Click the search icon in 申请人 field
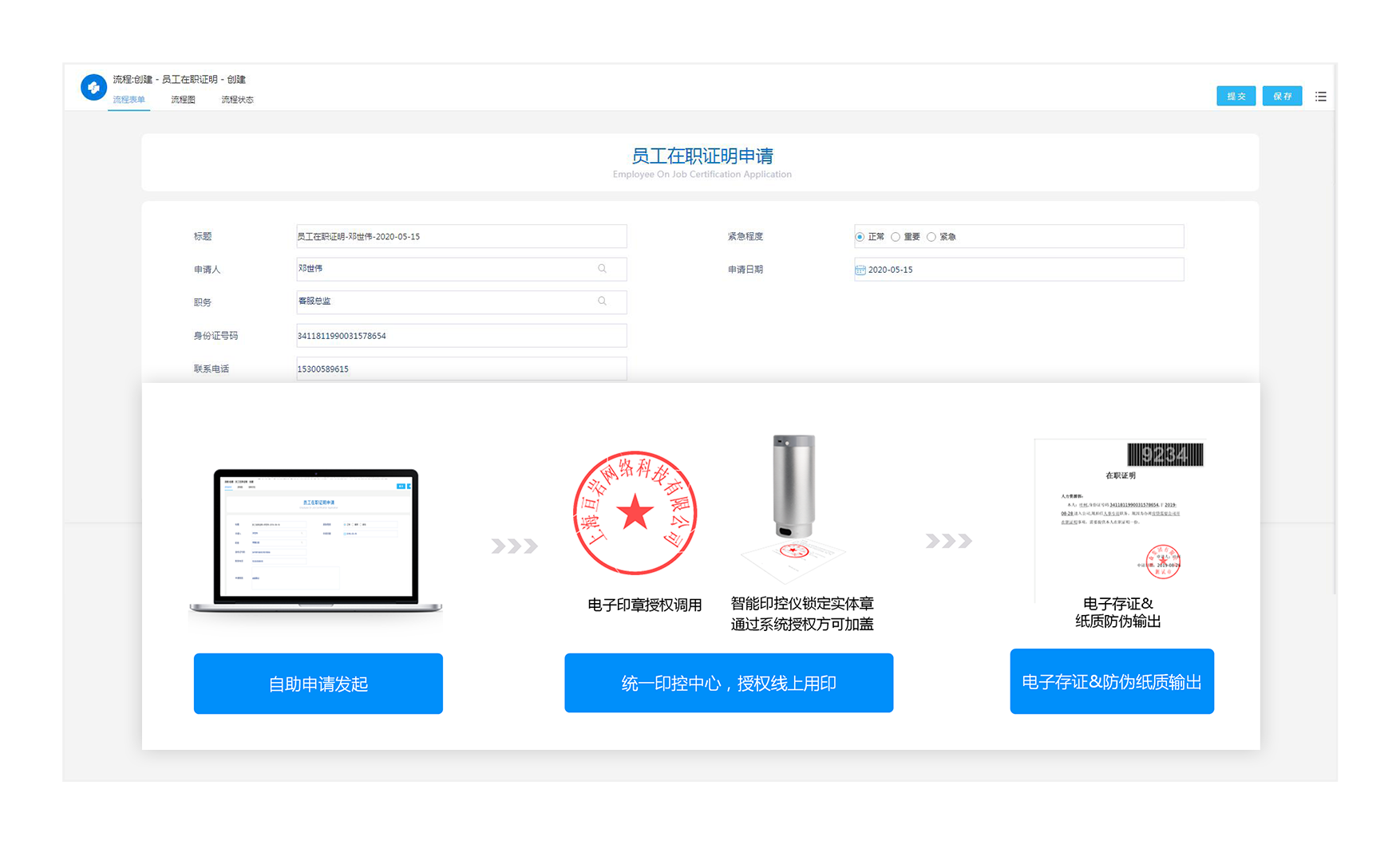The image size is (1400, 844). (x=603, y=269)
